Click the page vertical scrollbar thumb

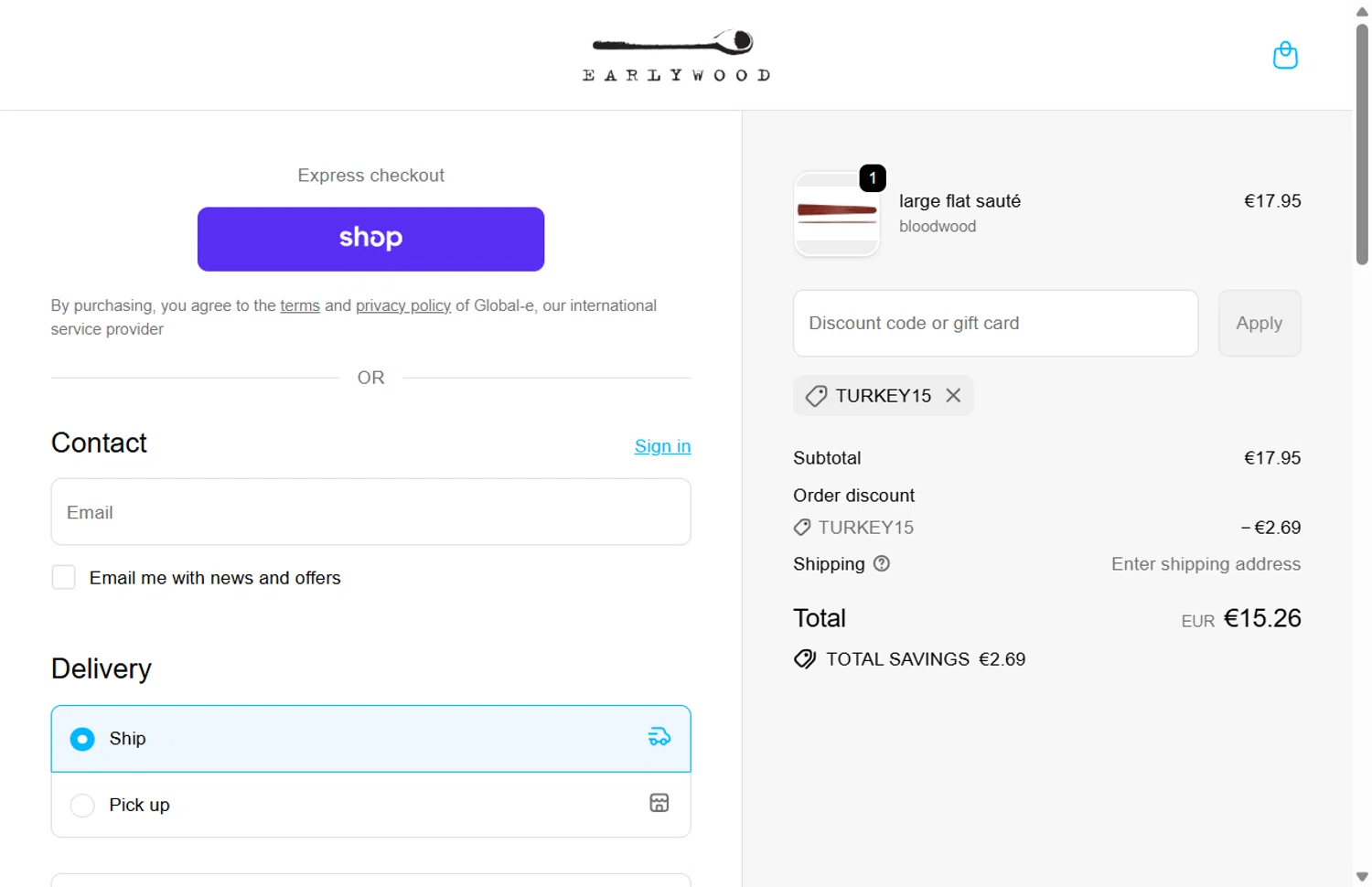[x=1362, y=146]
